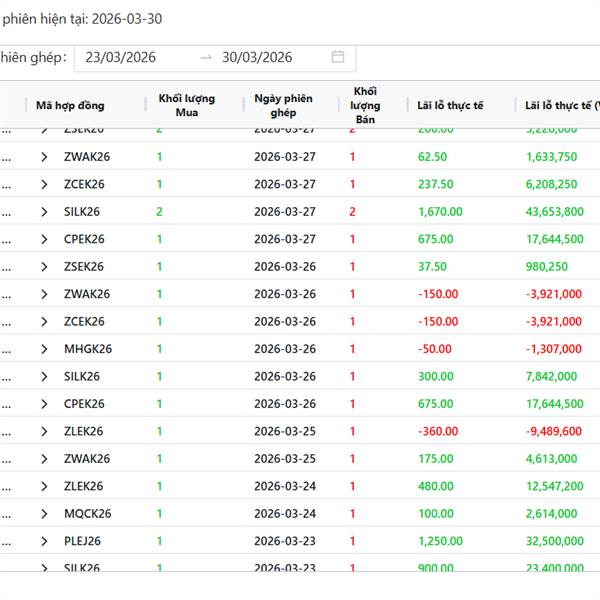Open the calendar icon in date range picker

338,57
